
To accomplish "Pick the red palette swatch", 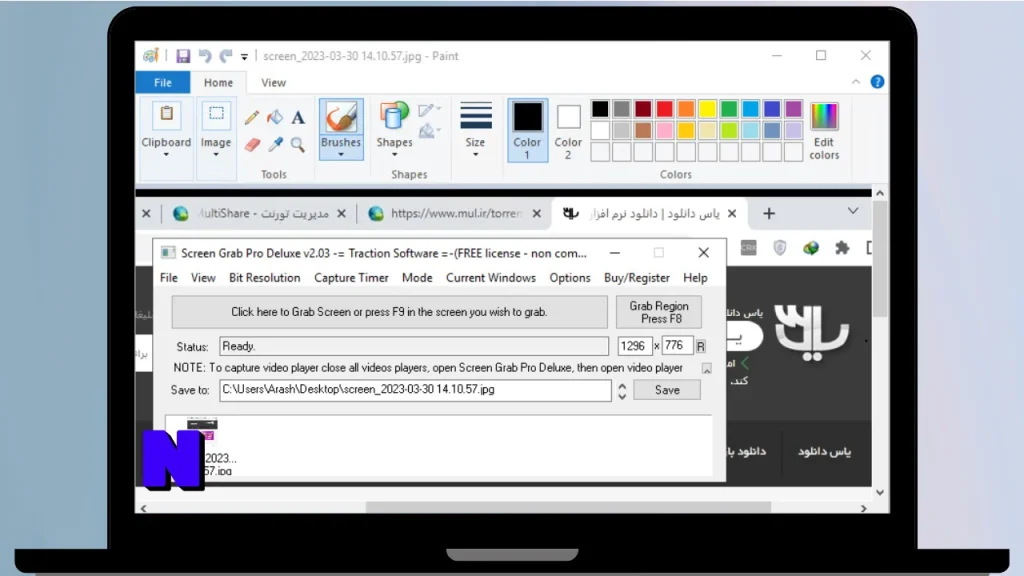I will coord(665,109).
